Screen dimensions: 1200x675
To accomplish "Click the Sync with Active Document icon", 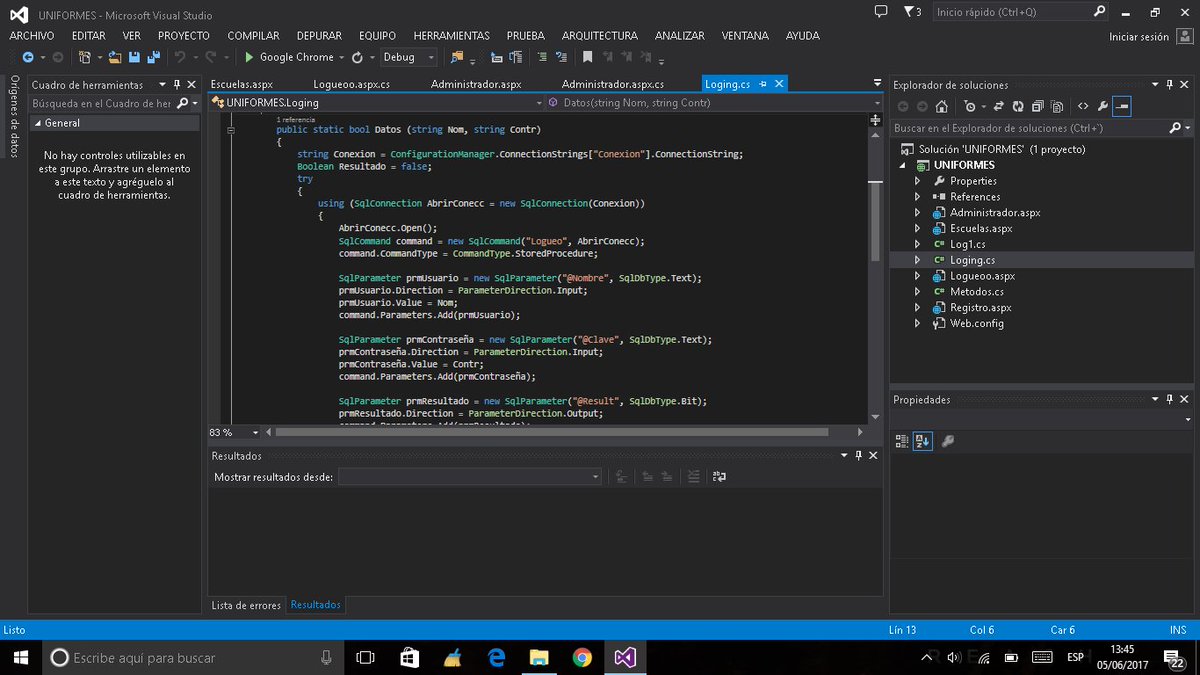I will 998,105.
